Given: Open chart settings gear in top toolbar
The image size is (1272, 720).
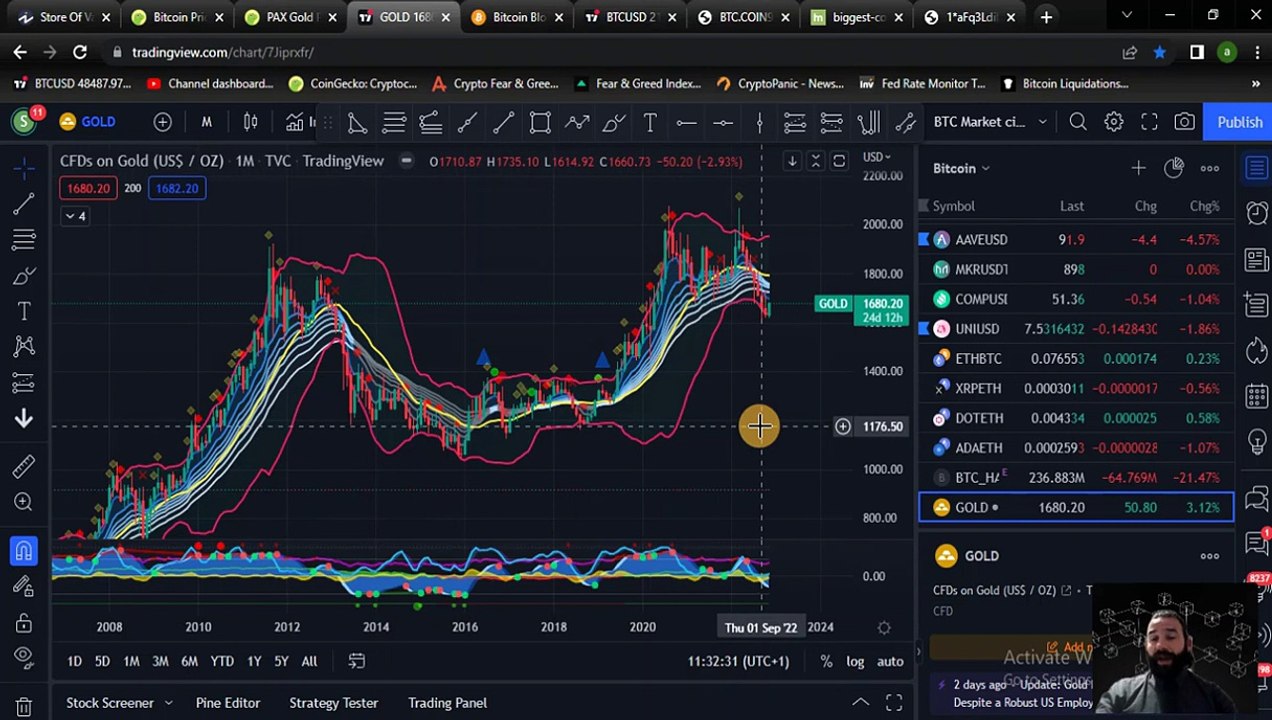Looking at the screenshot, I should pyautogui.click(x=1113, y=122).
